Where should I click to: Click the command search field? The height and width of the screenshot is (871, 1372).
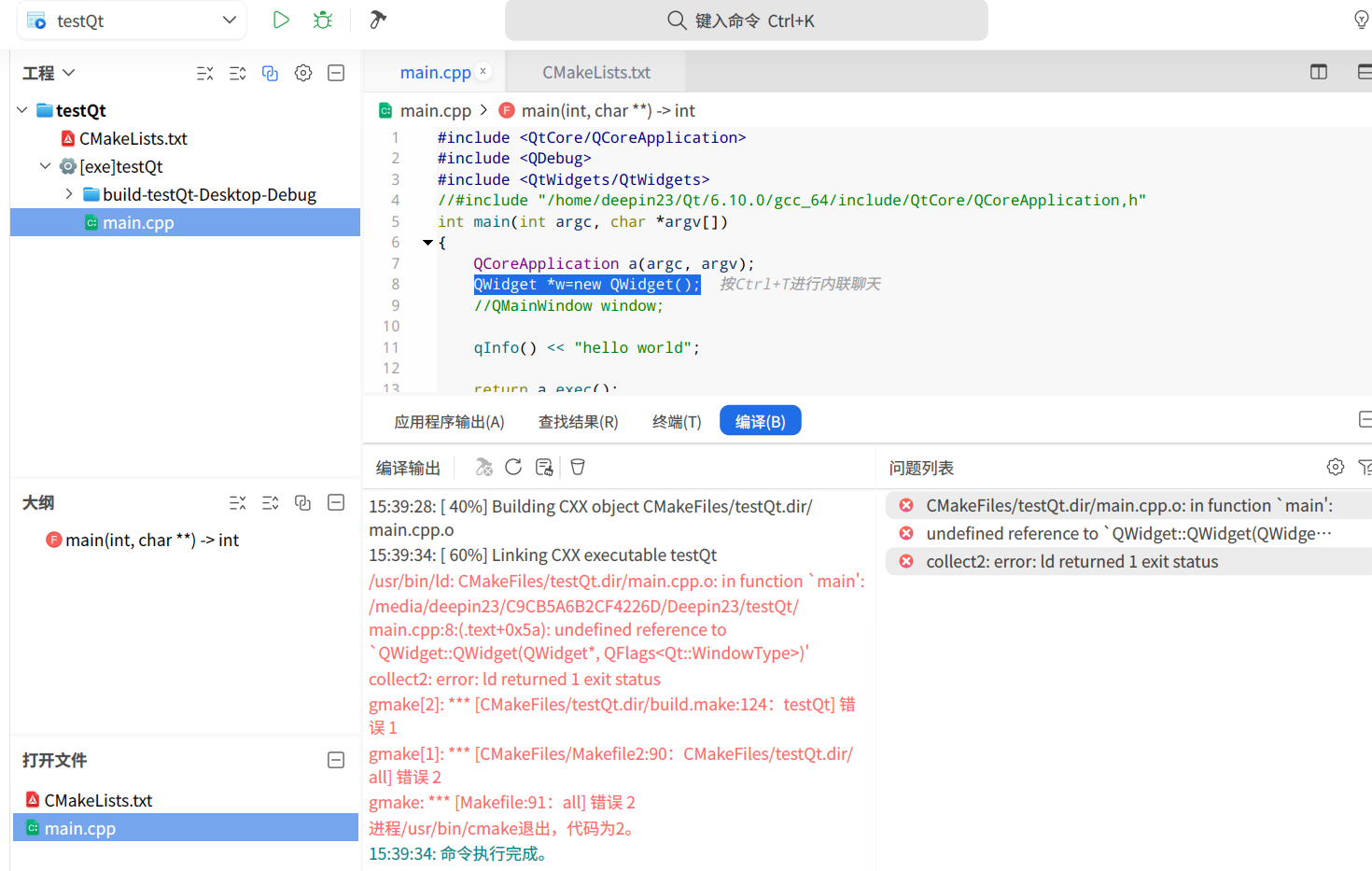tap(747, 21)
